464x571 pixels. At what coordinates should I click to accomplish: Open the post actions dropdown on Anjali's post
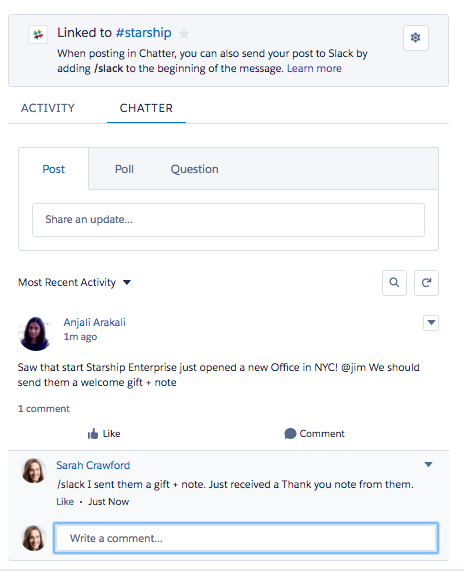click(431, 323)
